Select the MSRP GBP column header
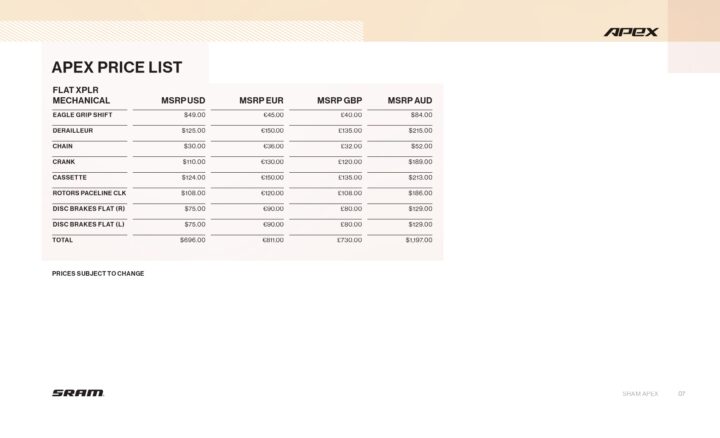 point(339,100)
